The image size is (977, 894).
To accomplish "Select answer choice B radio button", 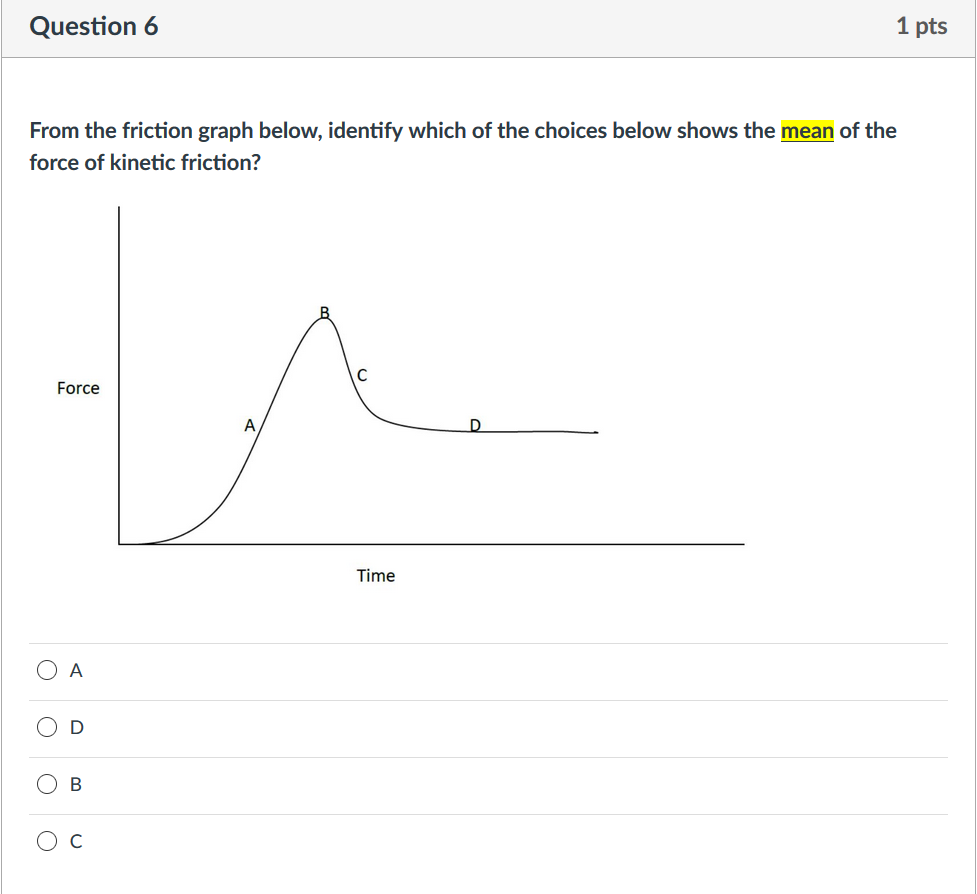I will 46,784.
